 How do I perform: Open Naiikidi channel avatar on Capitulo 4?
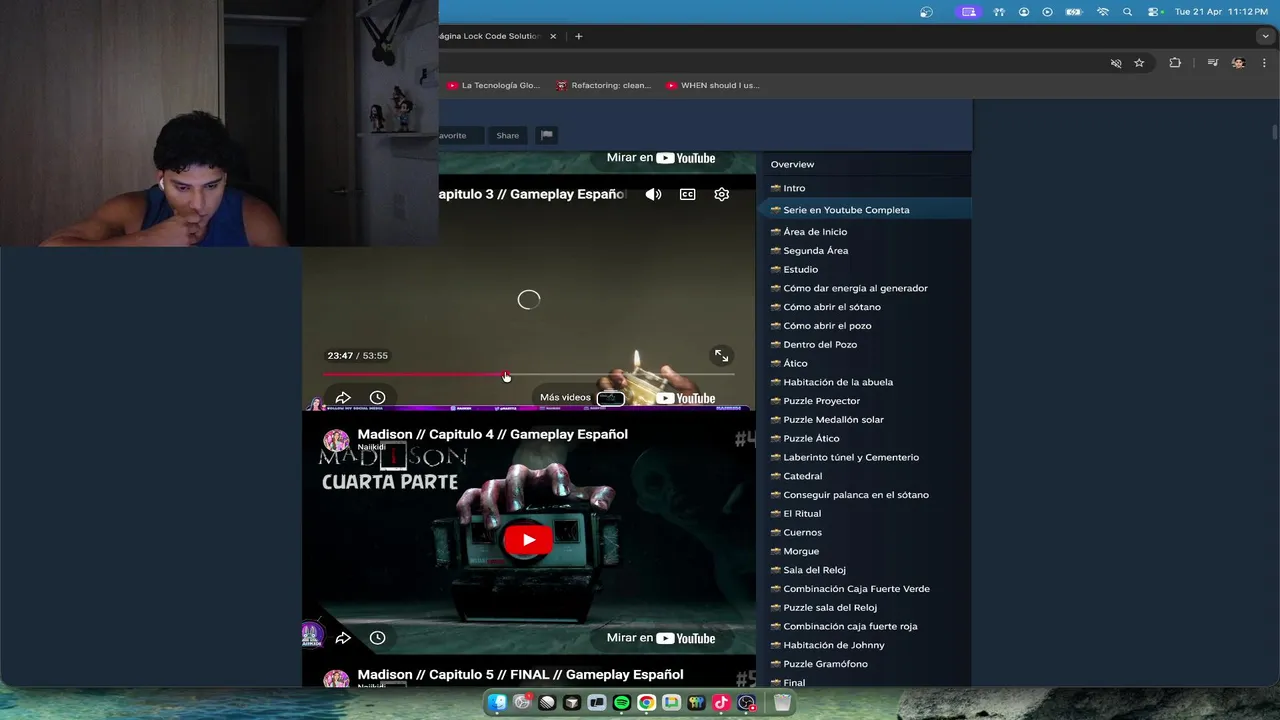coord(336,440)
